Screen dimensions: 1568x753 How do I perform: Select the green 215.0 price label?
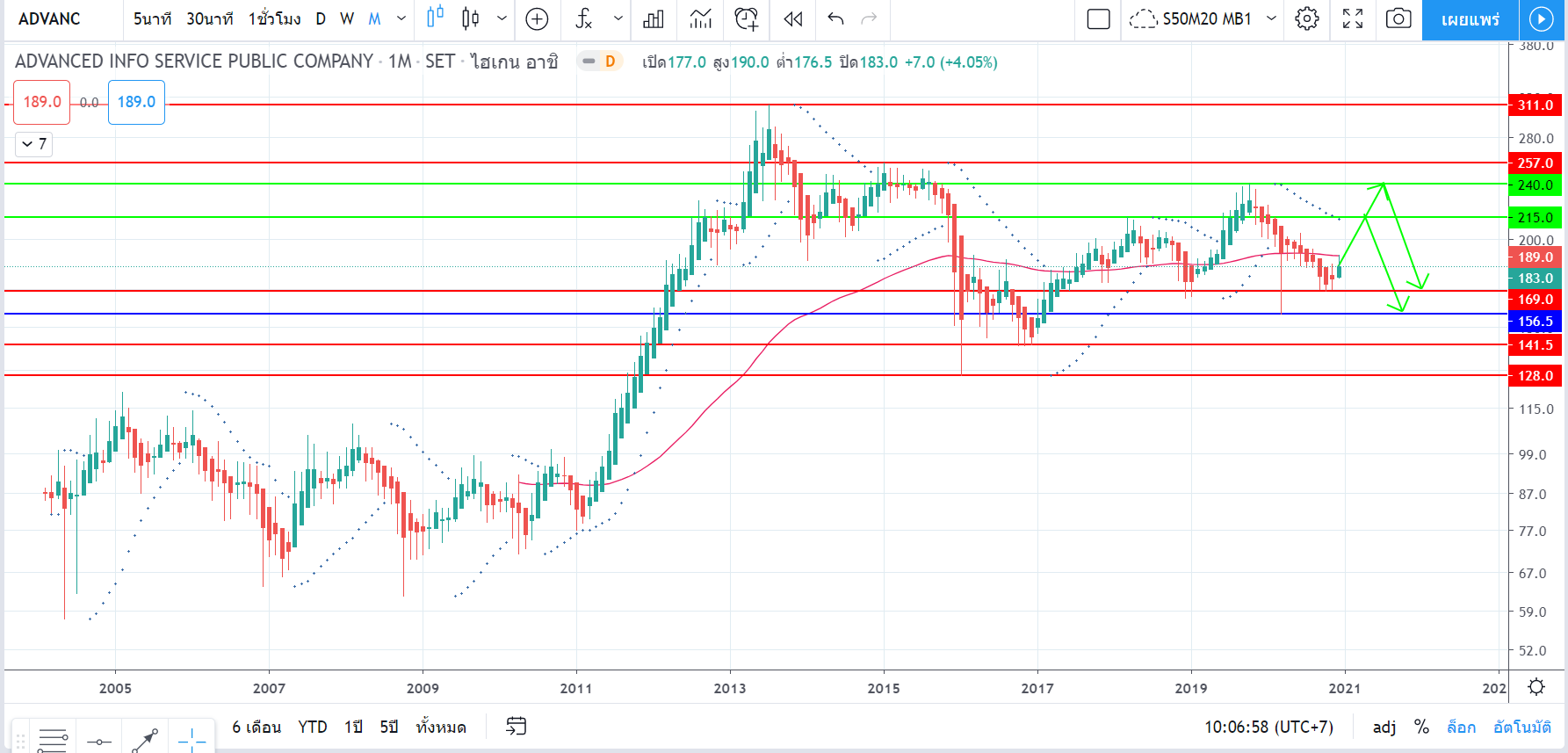coord(1535,217)
